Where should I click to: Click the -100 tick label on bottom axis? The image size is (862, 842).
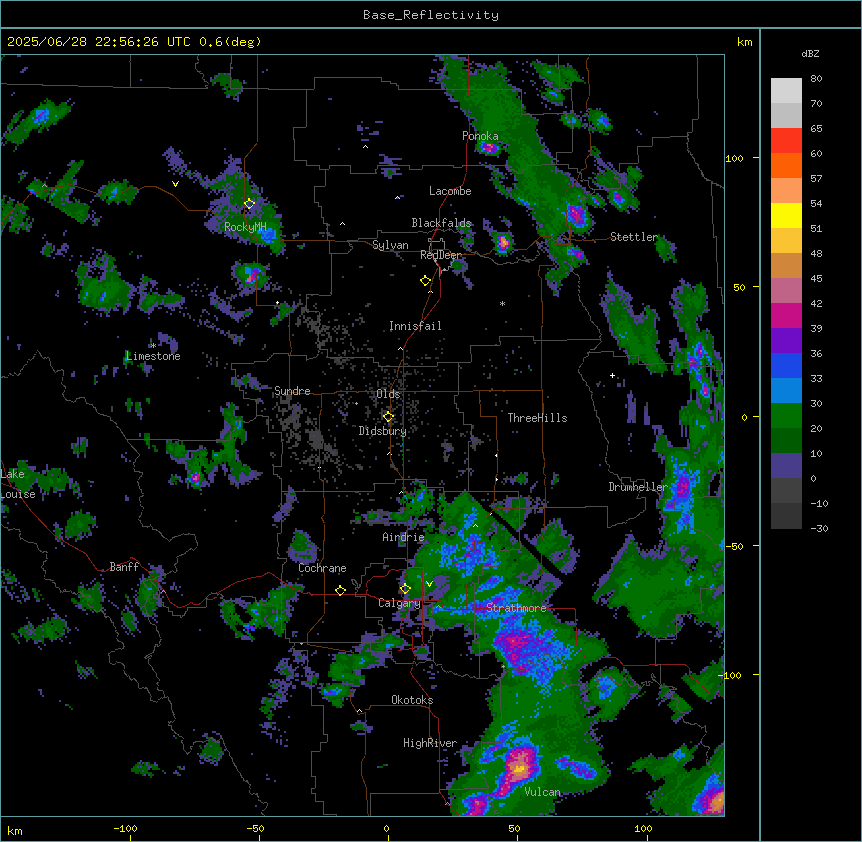point(125,828)
